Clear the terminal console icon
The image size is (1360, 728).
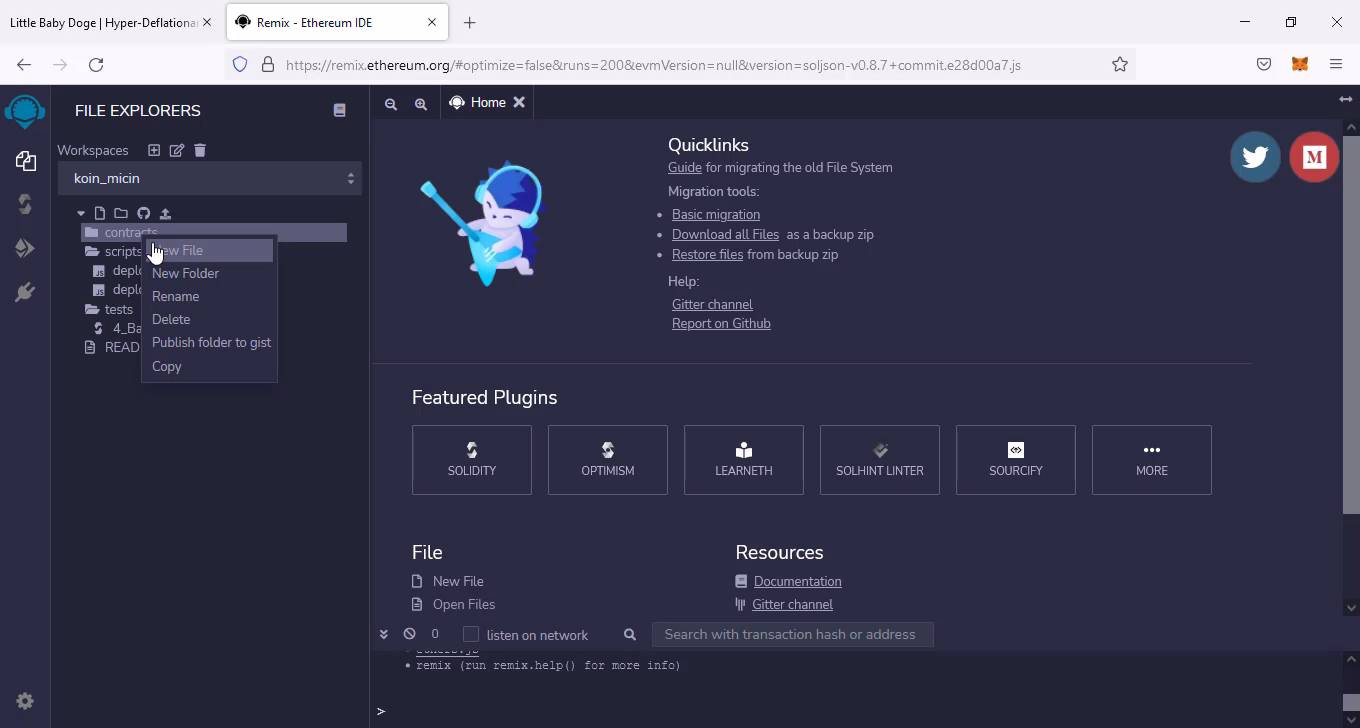point(409,634)
